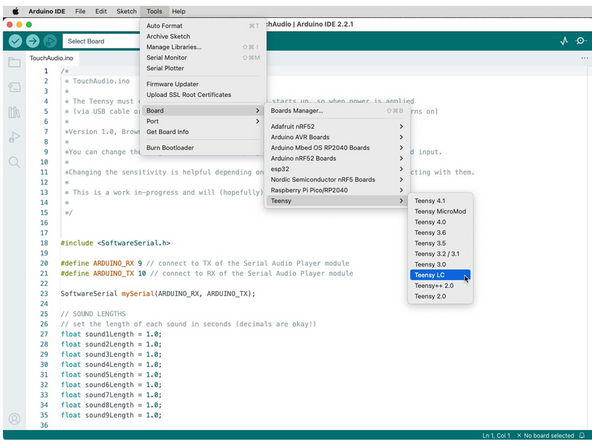592x444 pixels.
Task: Click the 'No board selected' status
Action: coord(545,435)
